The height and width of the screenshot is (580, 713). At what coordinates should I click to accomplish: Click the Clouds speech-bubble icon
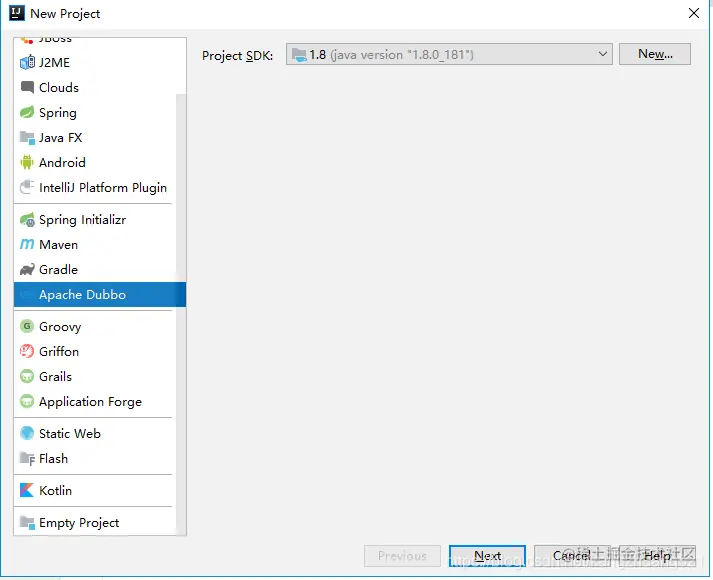(27, 87)
